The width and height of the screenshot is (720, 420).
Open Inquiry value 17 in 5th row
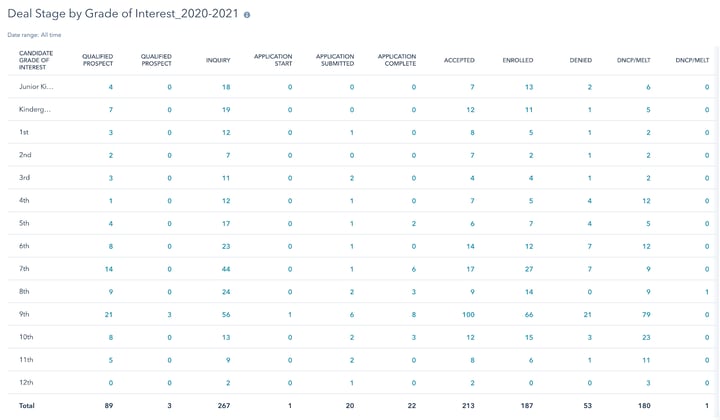pos(226,224)
